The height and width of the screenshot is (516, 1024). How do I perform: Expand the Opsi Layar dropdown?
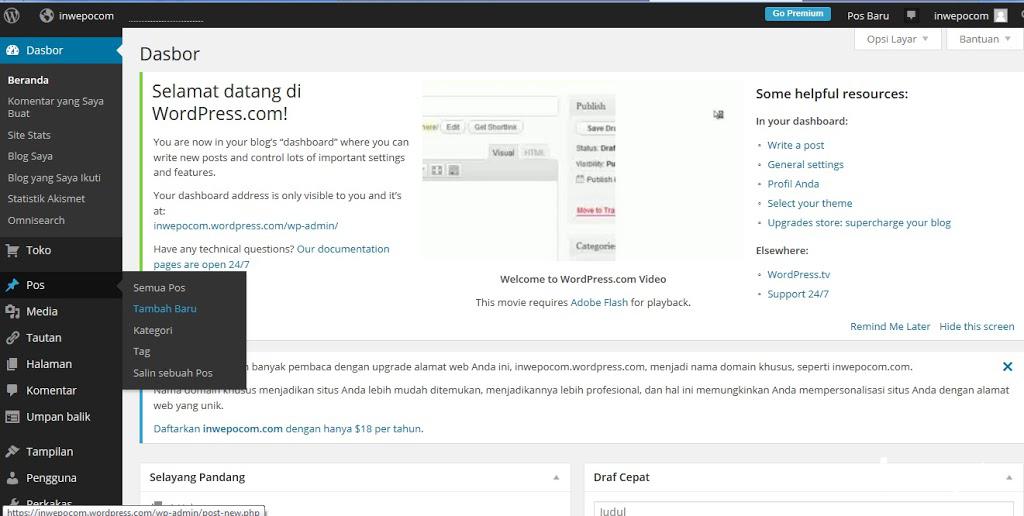[897, 39]
